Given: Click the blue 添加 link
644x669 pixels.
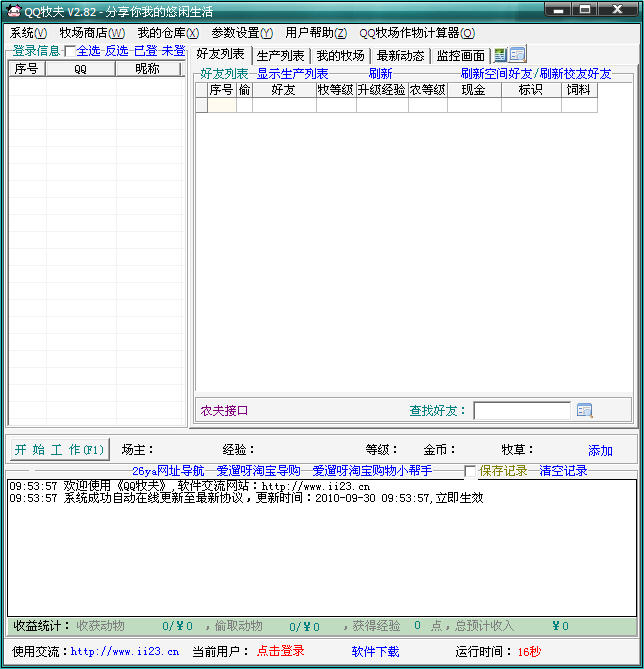Looking at the screenshot, I should pos(600,450).
